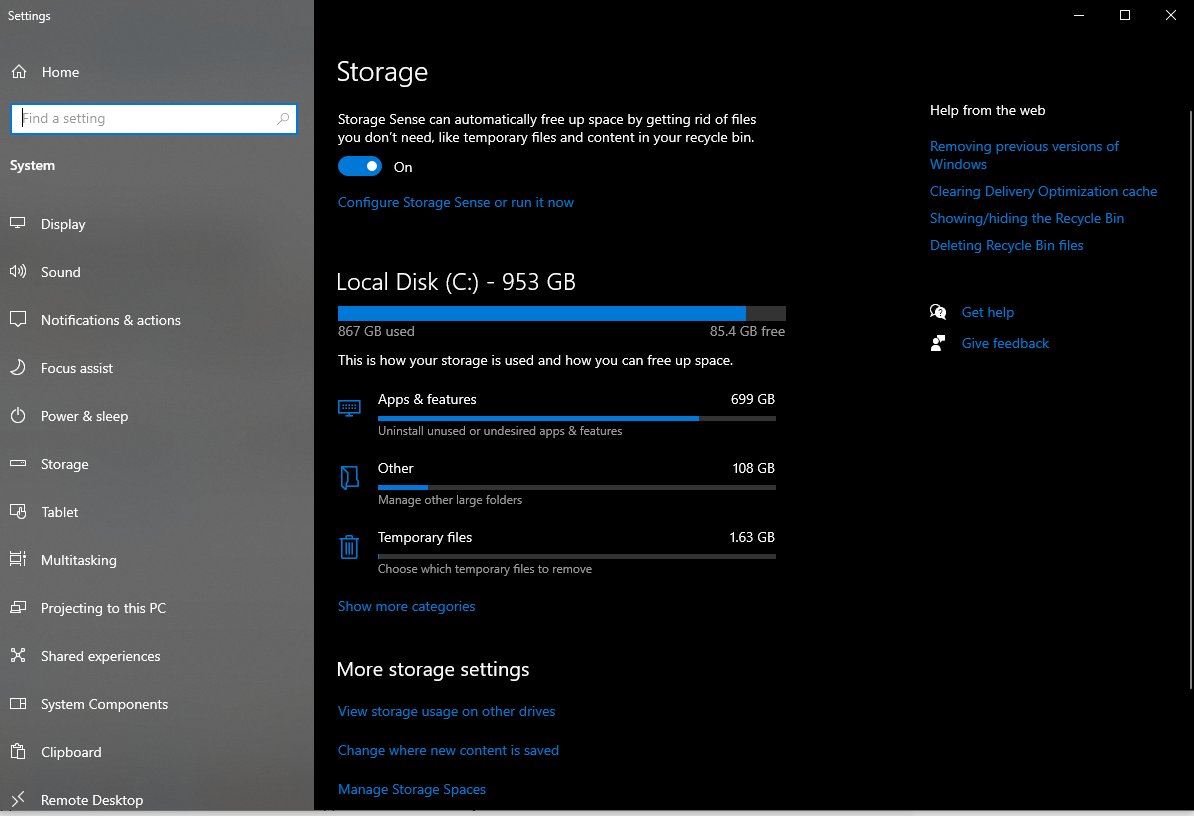Select the Display icon in the sidebar
Screen dimensions: 1194x816
18,224
